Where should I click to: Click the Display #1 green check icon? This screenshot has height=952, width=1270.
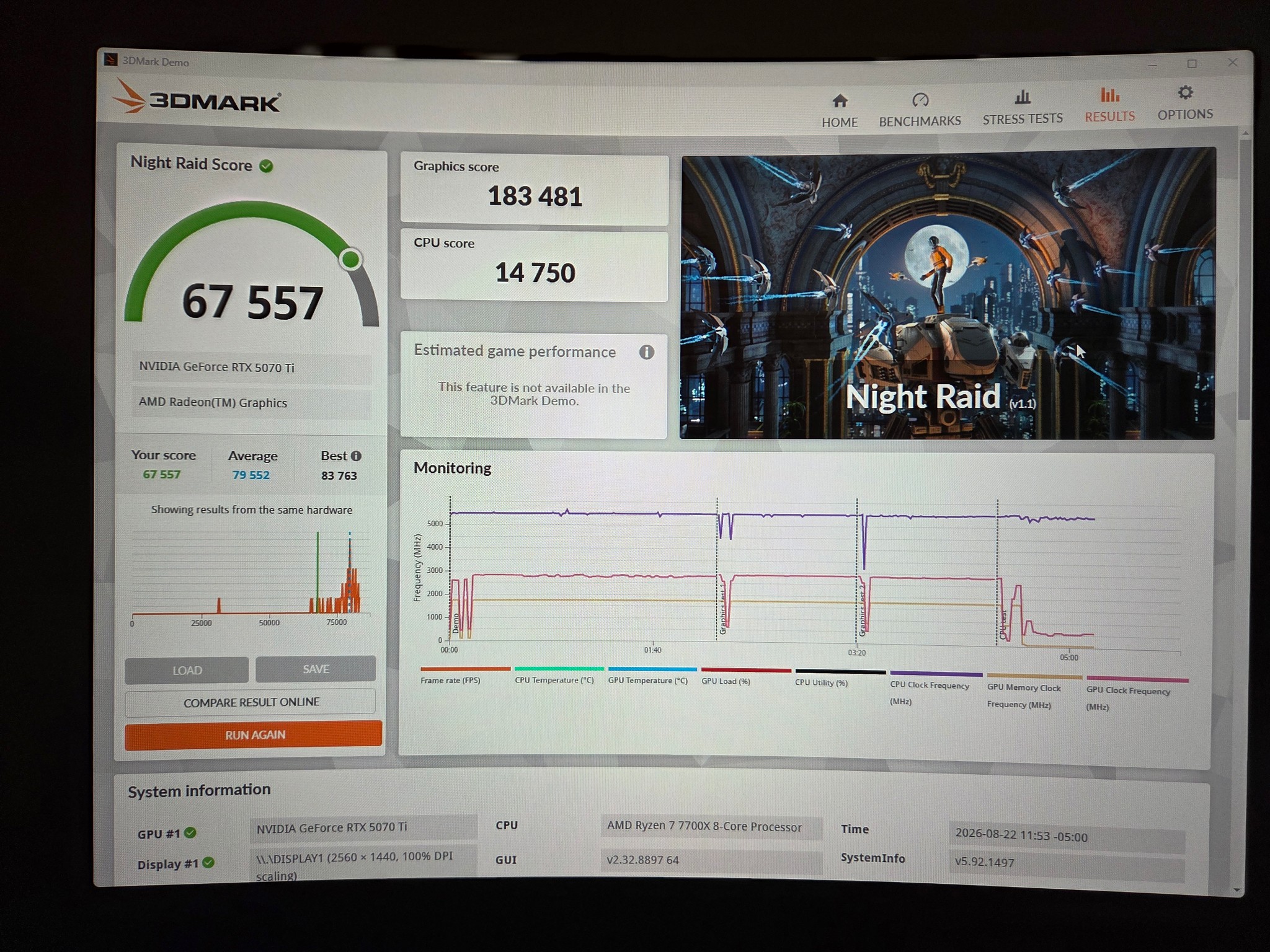tap(208, 862)
